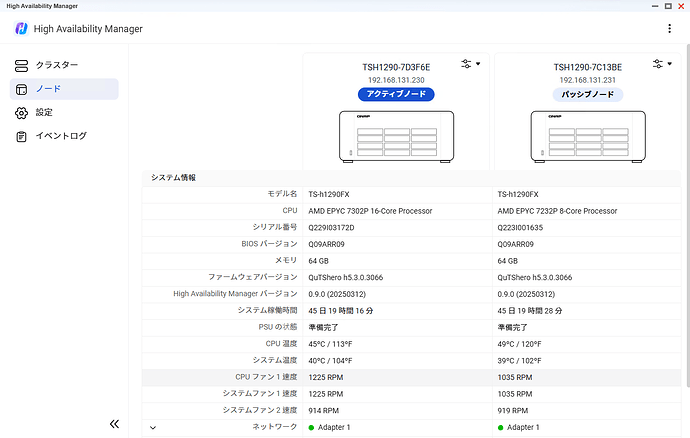The height and width of the screenshot is (438, 690).
Task: Collapse sidebar with double chevron icon
Action: pyautogui.click(x=114, y=424)
